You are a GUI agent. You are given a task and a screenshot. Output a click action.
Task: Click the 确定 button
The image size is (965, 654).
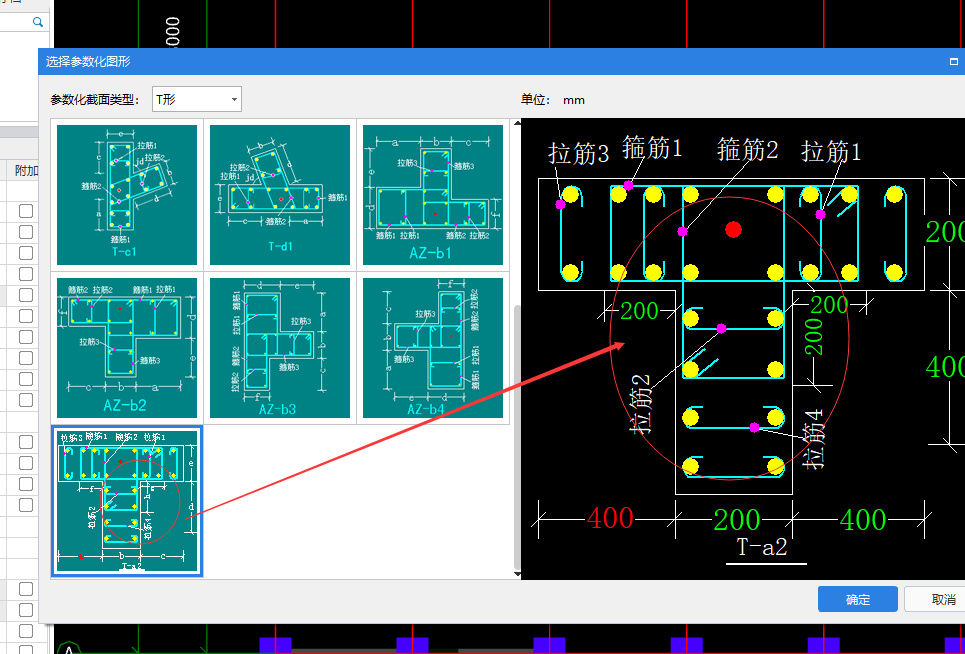(857, 599)
